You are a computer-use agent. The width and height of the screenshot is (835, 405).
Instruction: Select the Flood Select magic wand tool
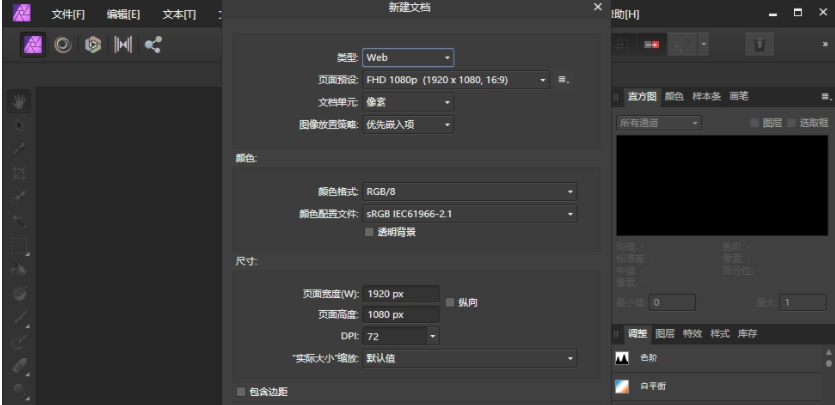(x=20, y=221)
